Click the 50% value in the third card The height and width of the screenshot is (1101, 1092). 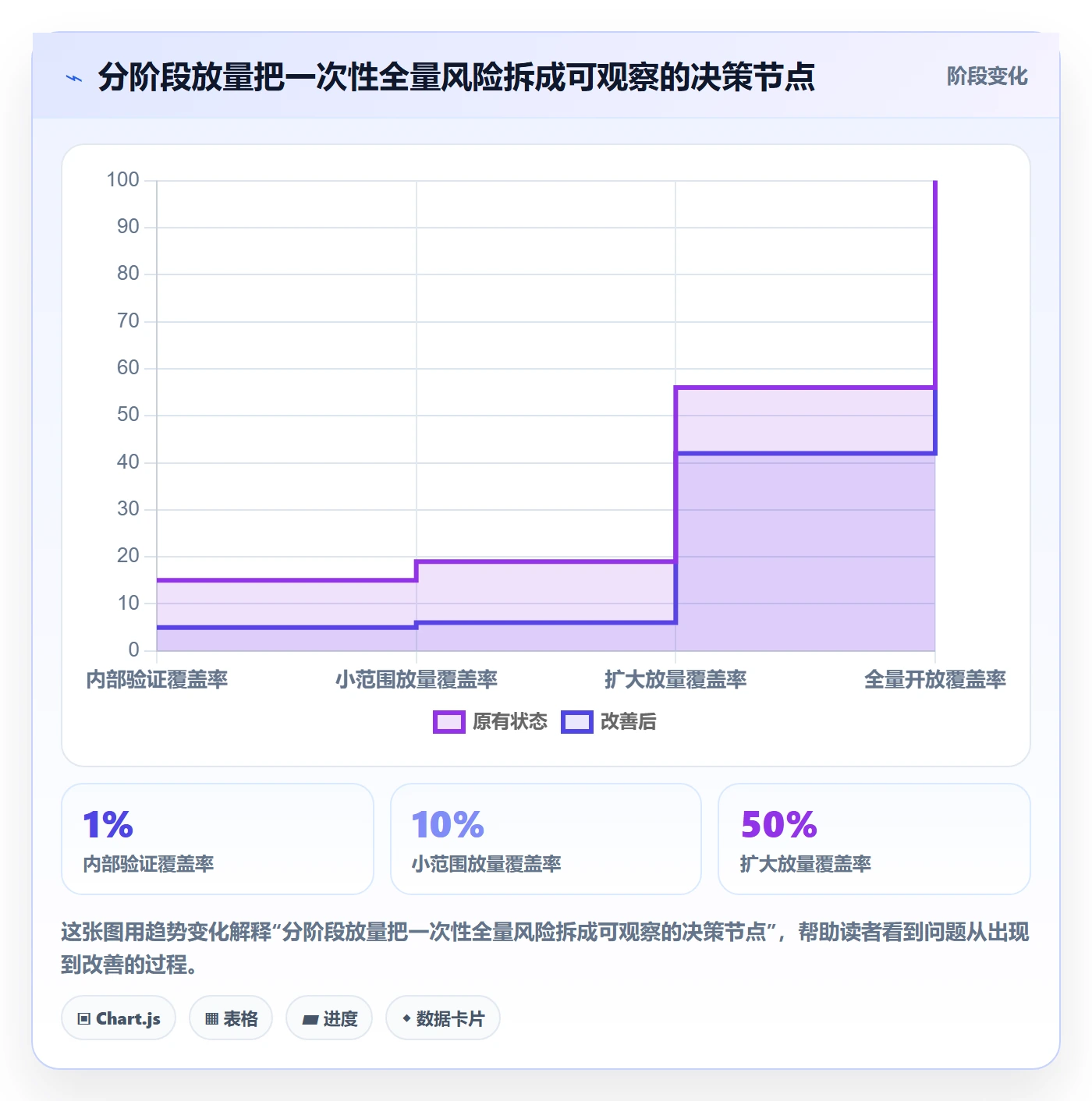tap(778, 825)
